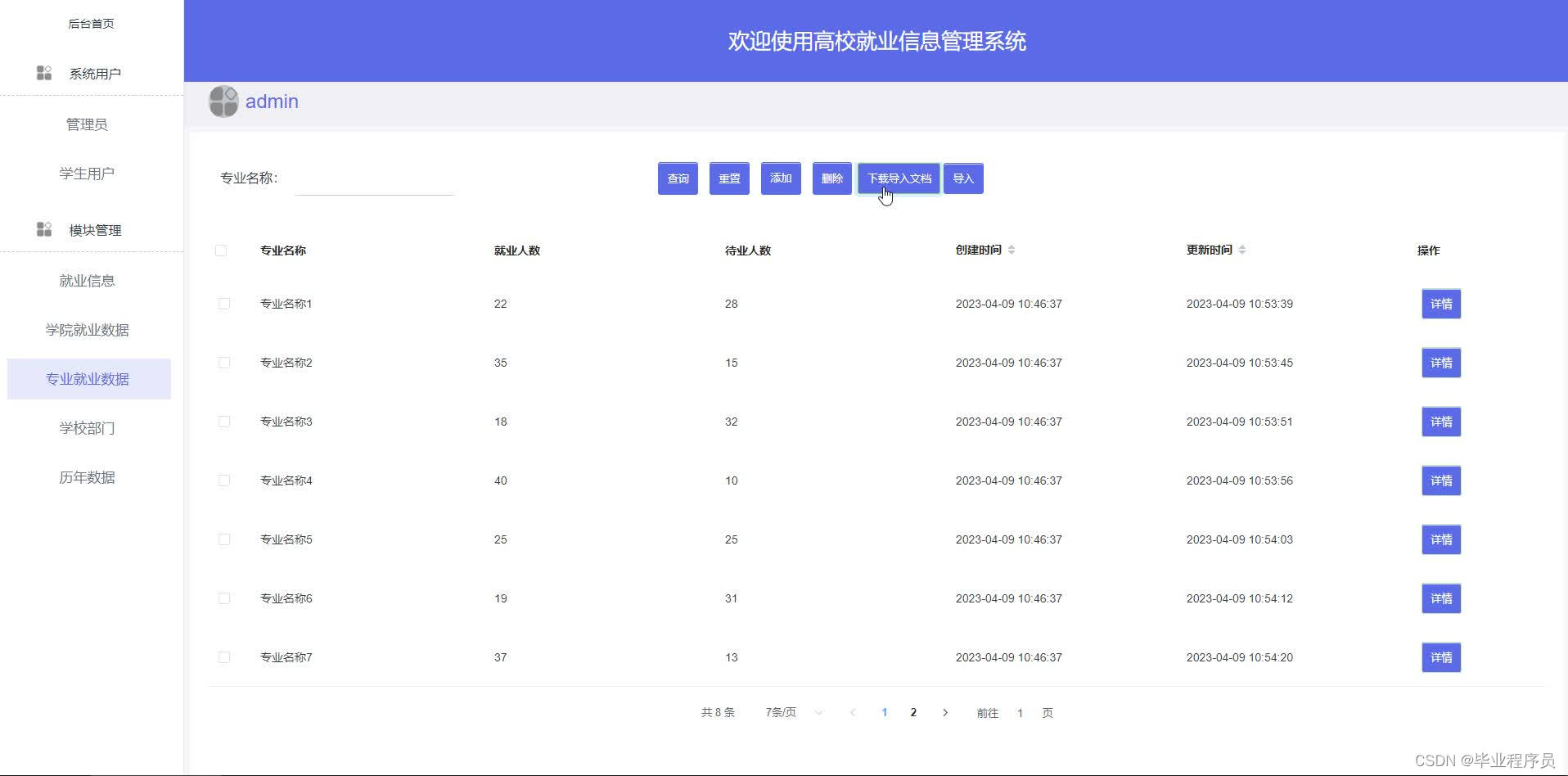Click the 查询 button
This screenshot has height=776, width=1568.
[x=678, y=178]
